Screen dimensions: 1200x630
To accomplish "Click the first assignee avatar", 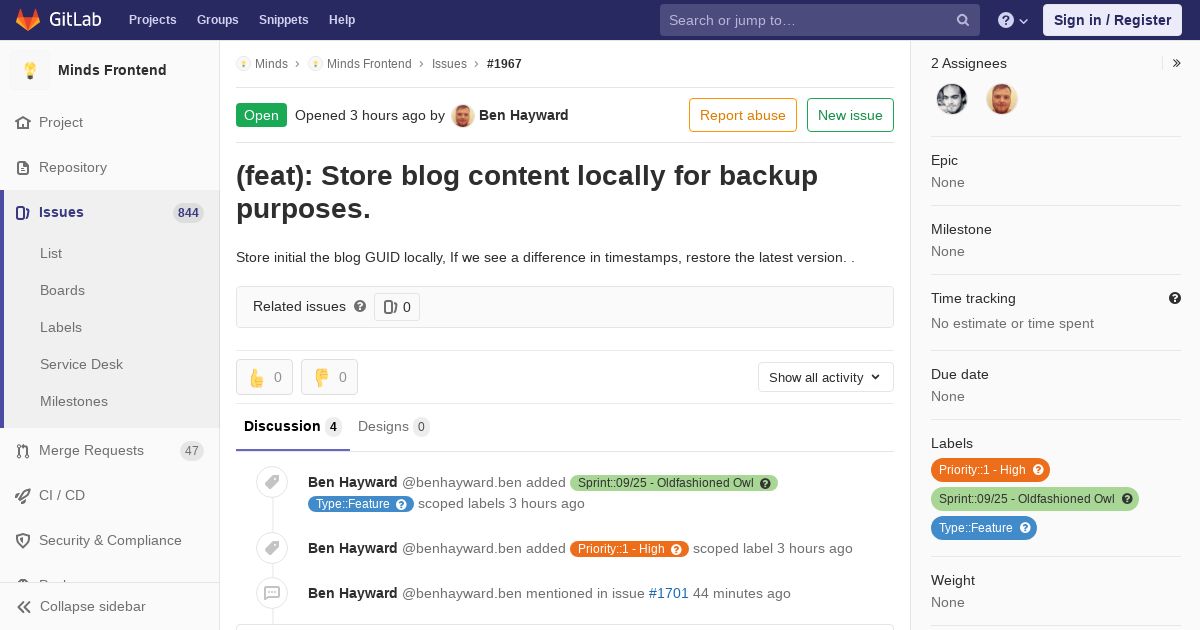I will (952, 99).
